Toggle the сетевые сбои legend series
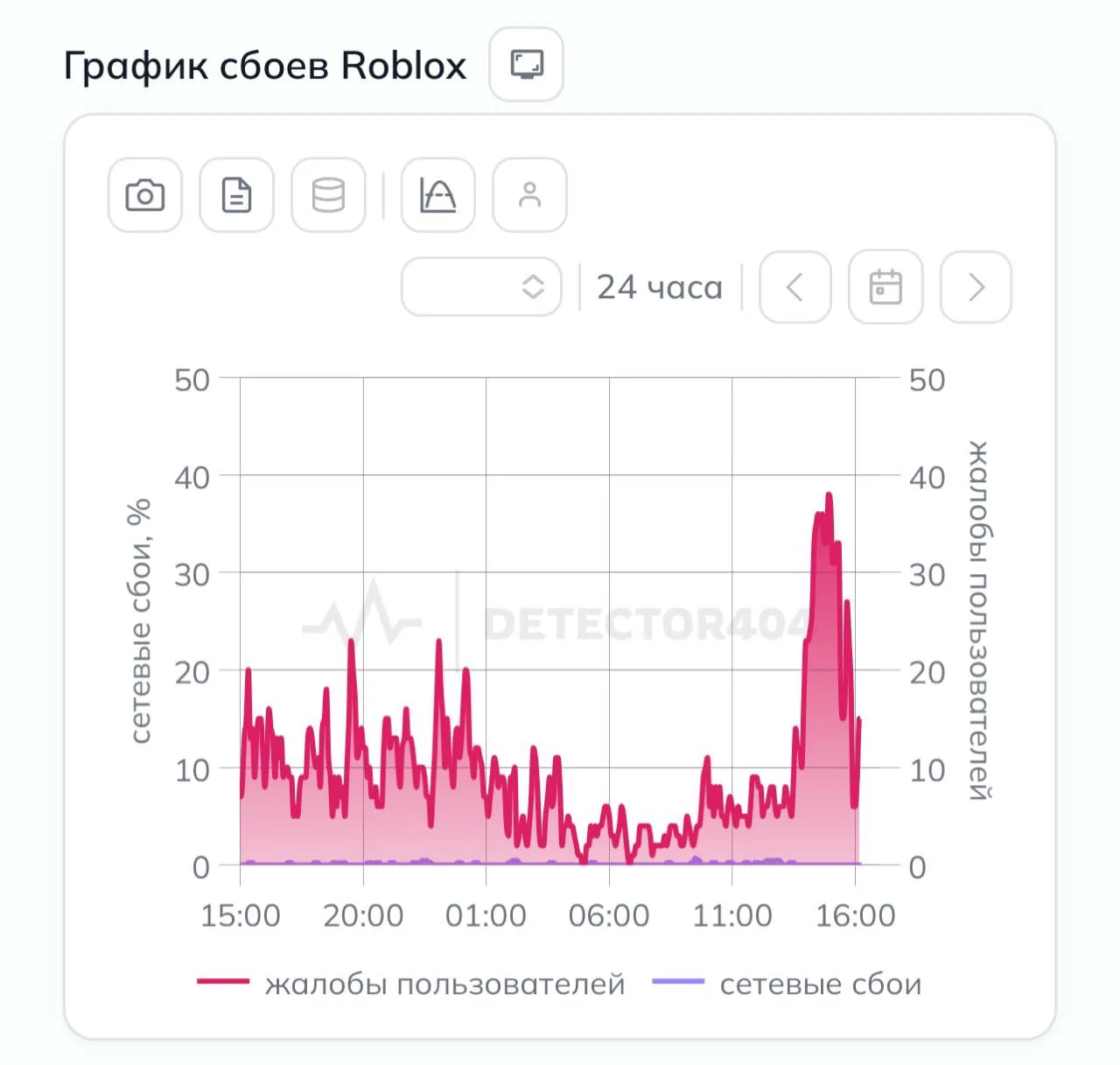Image resolution: width=1120 pixels, height=1065 pixels. (821, 984)
